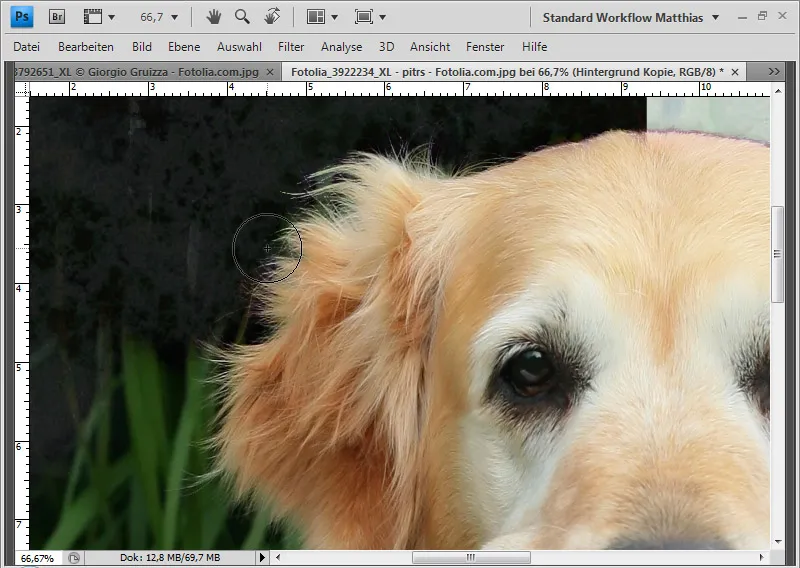Open the Analyse menu
Viewport: 800px width, 568px height.
pyautogui.click(x=341, y=47)
